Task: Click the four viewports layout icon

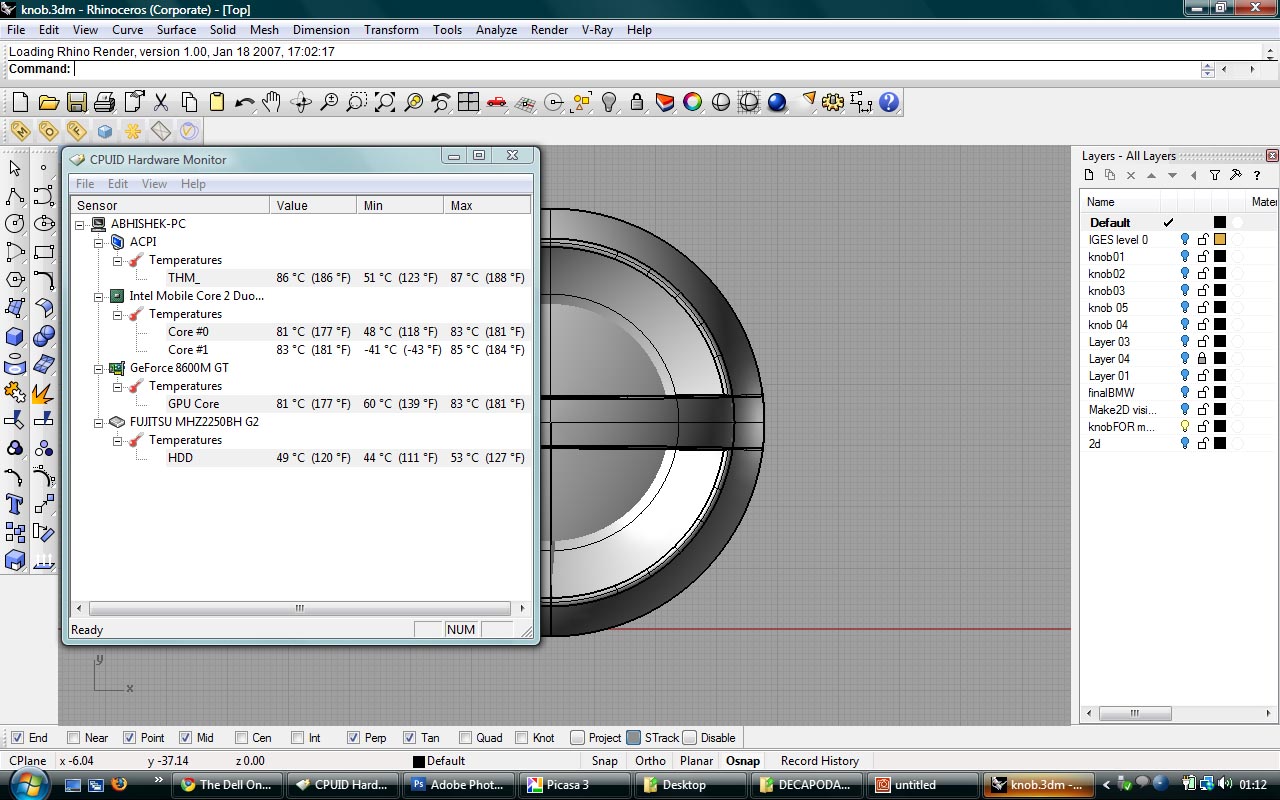Action: coord(468,102)
